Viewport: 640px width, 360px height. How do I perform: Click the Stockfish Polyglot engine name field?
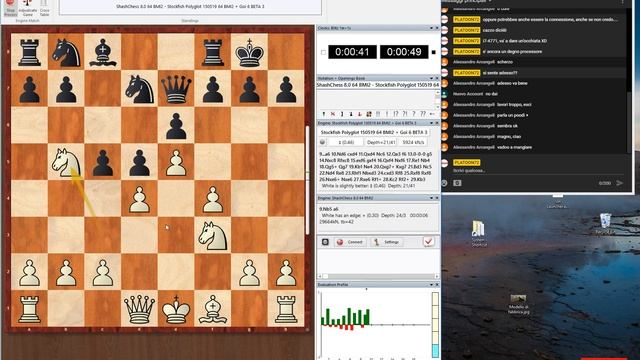374,132
